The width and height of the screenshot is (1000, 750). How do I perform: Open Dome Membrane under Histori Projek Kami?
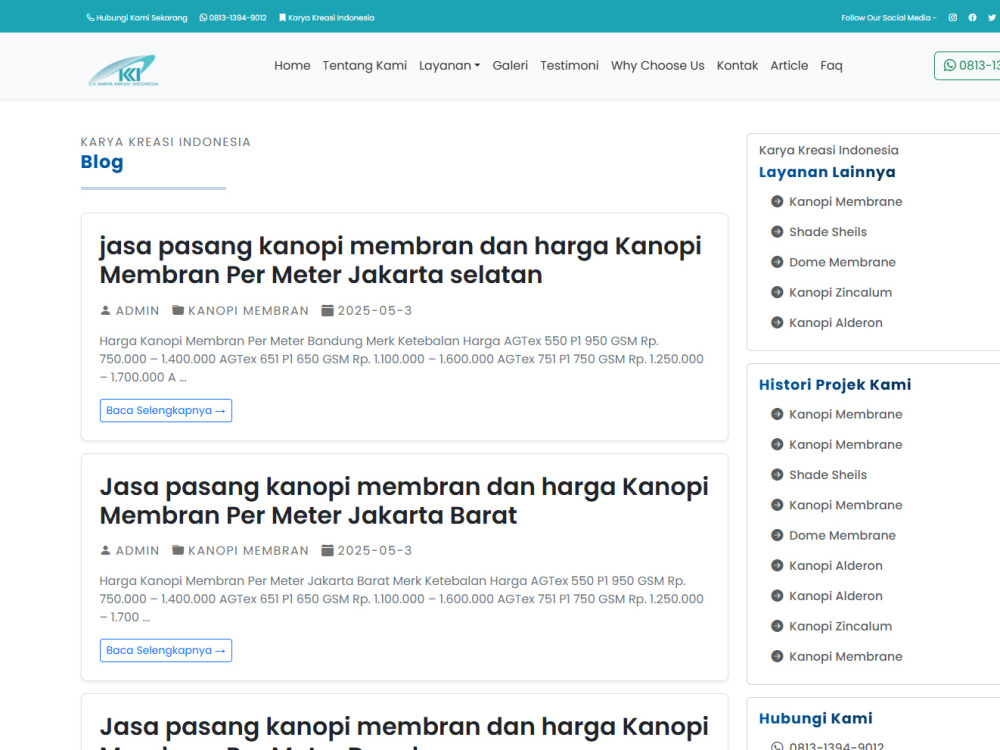[x=842, y=535]
